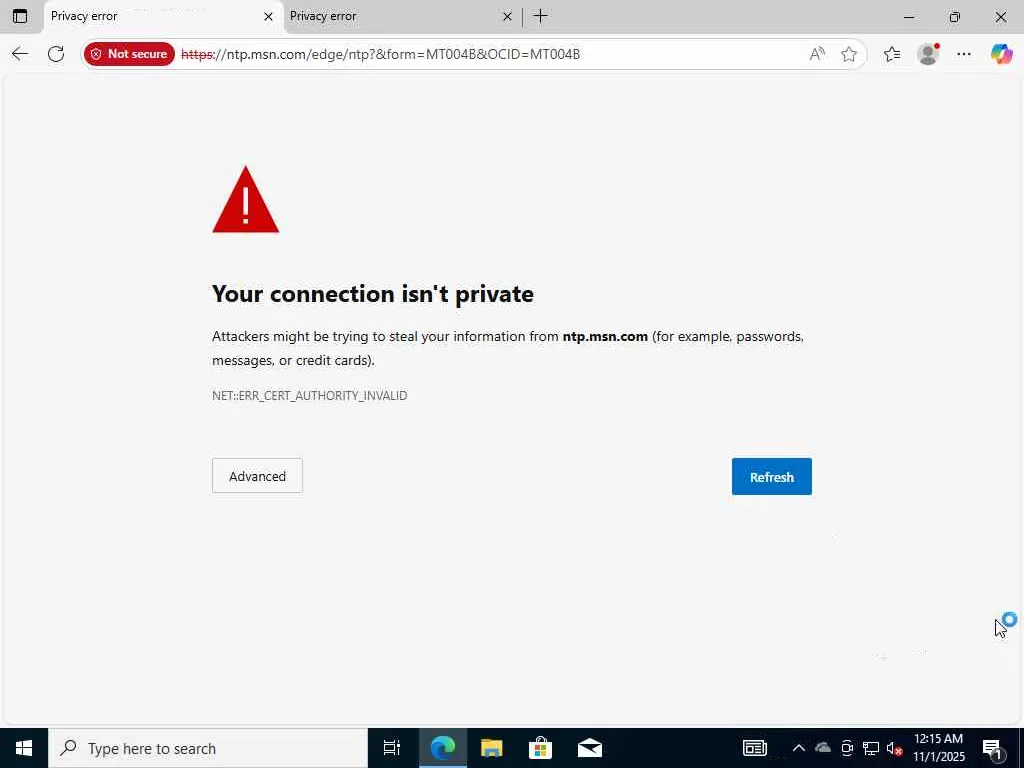Open the notification center icon
This screenshot has height=768, width=1024.
(x=993, y=748)
